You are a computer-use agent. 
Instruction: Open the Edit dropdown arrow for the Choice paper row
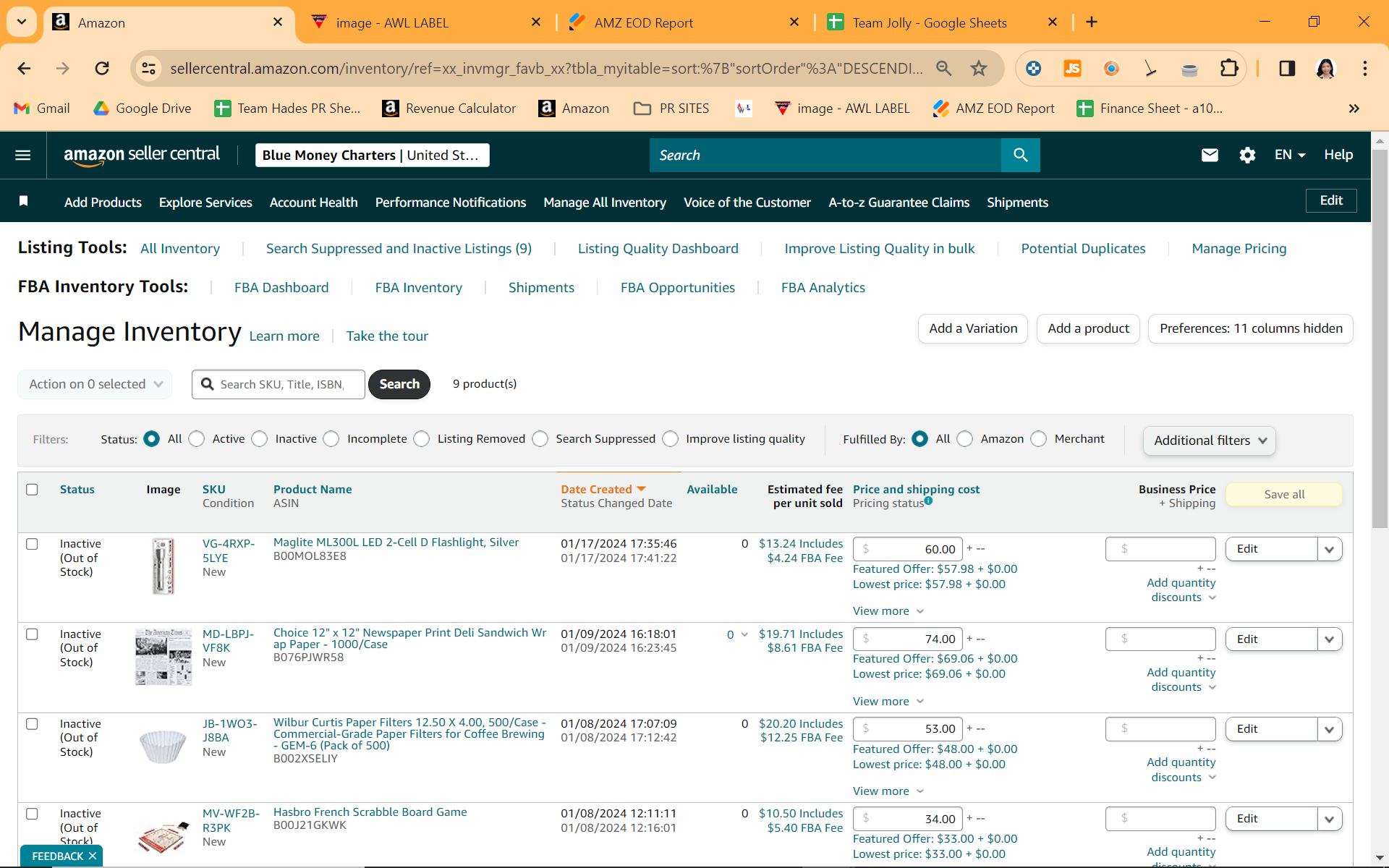click(1330, 639)
